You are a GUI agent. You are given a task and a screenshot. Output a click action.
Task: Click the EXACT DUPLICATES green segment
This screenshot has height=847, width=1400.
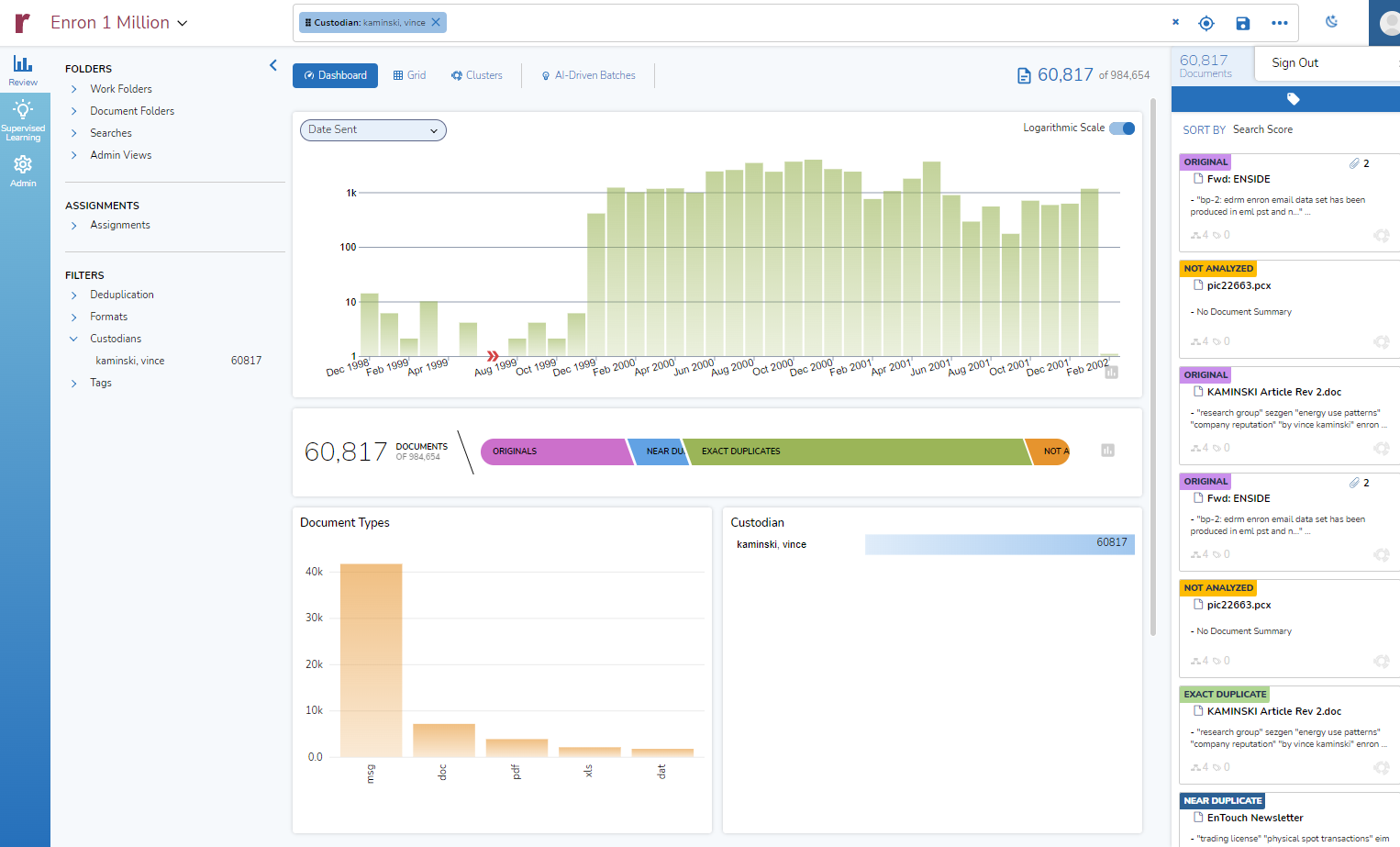[857, 451]
